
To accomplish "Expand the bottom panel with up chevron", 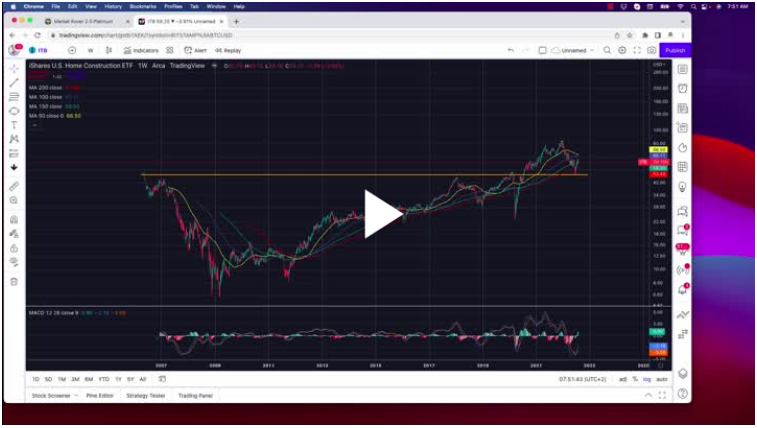I will pos(648,395).
